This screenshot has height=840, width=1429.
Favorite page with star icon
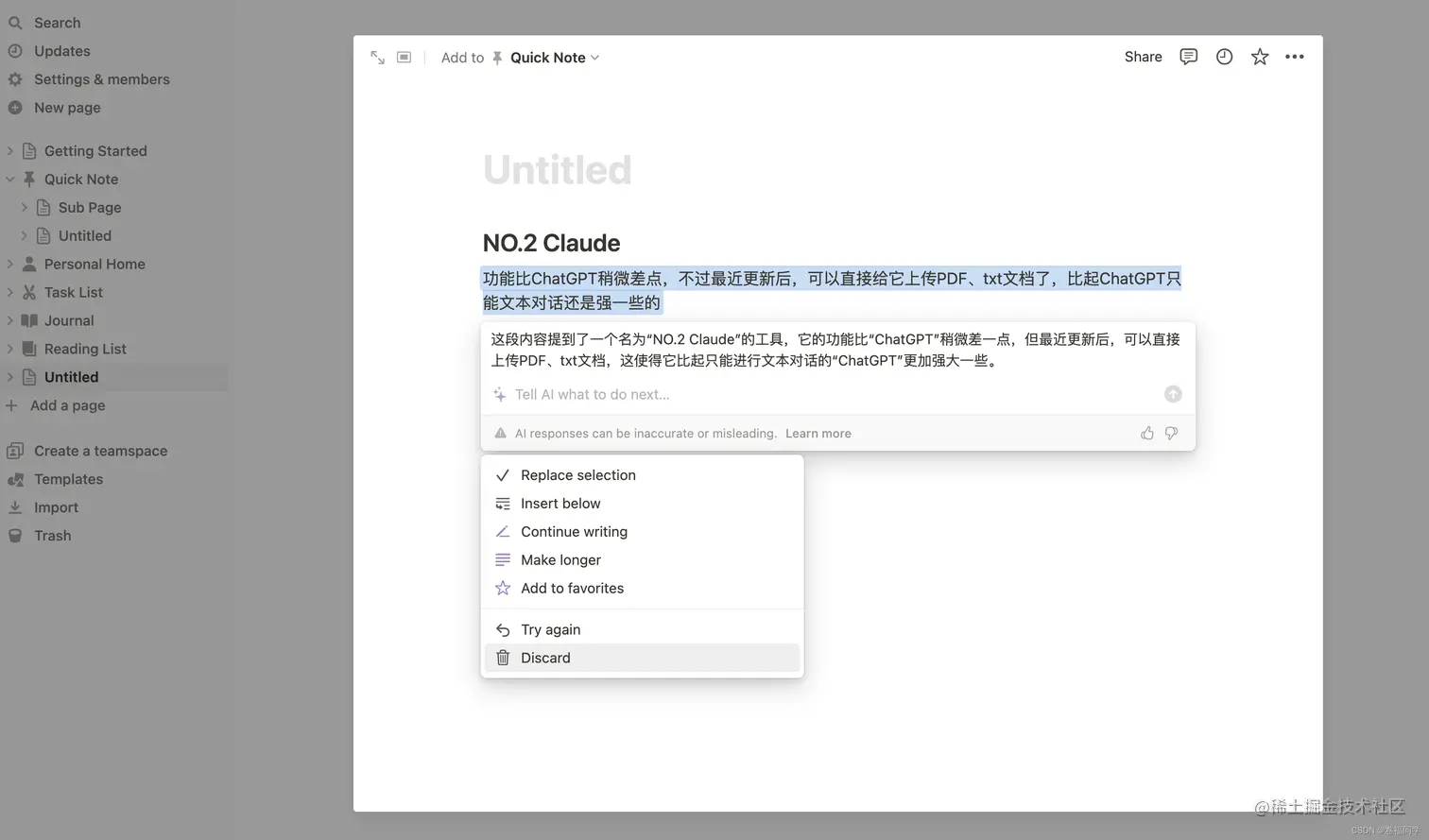1260,57
